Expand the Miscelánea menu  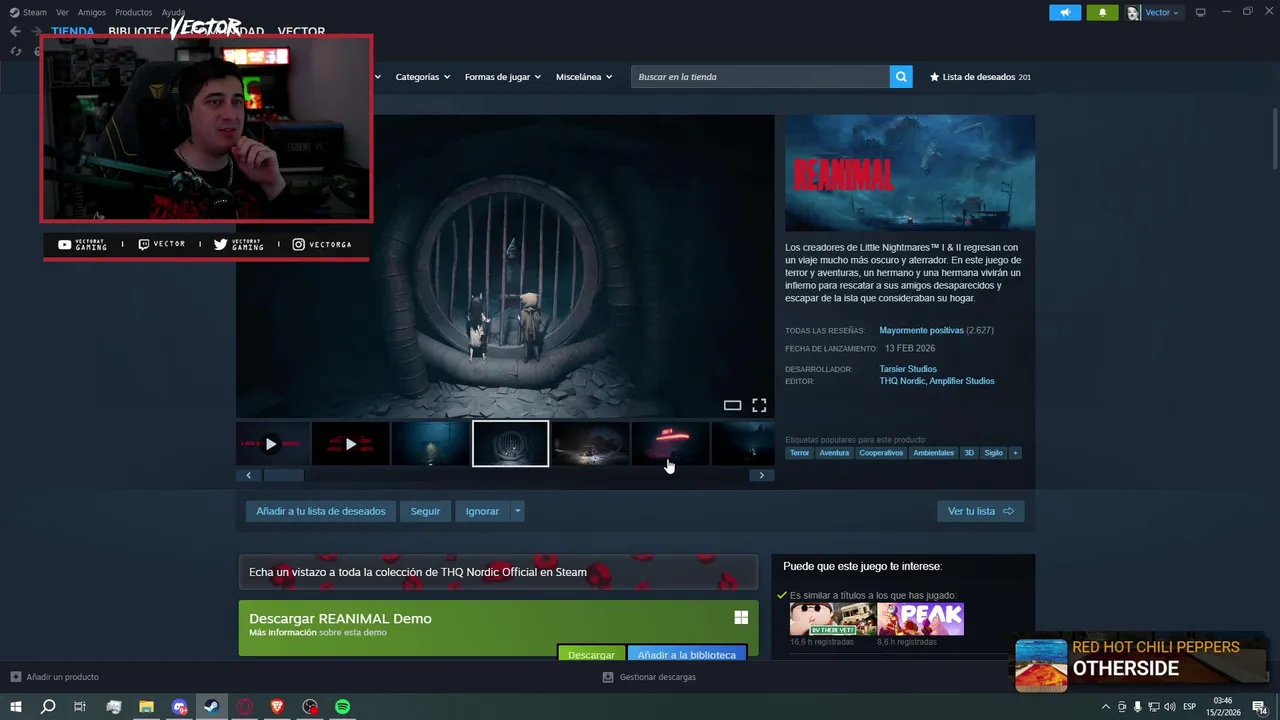click(x=584, y=77)
